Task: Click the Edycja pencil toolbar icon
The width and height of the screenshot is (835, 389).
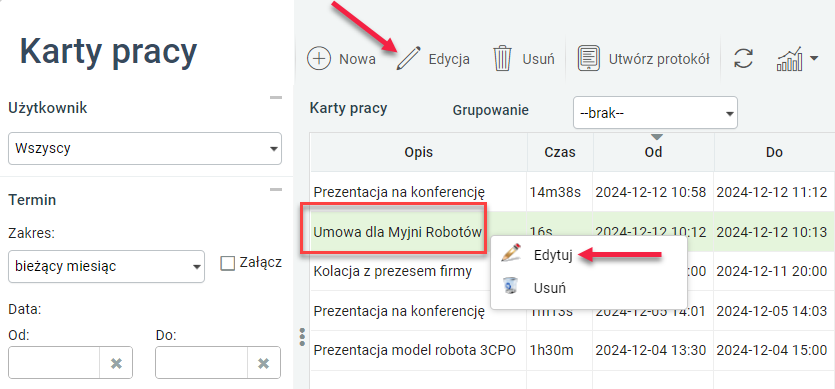Action: tap(408, 59)
